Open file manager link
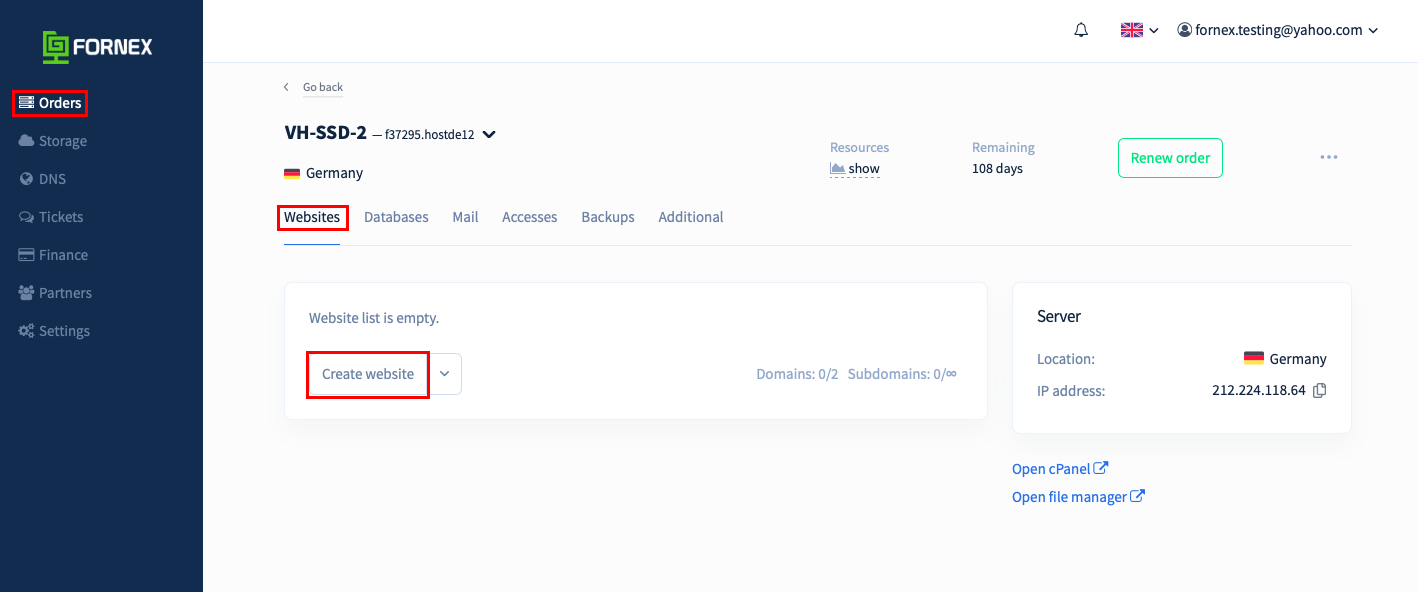 pos(1078,496)
